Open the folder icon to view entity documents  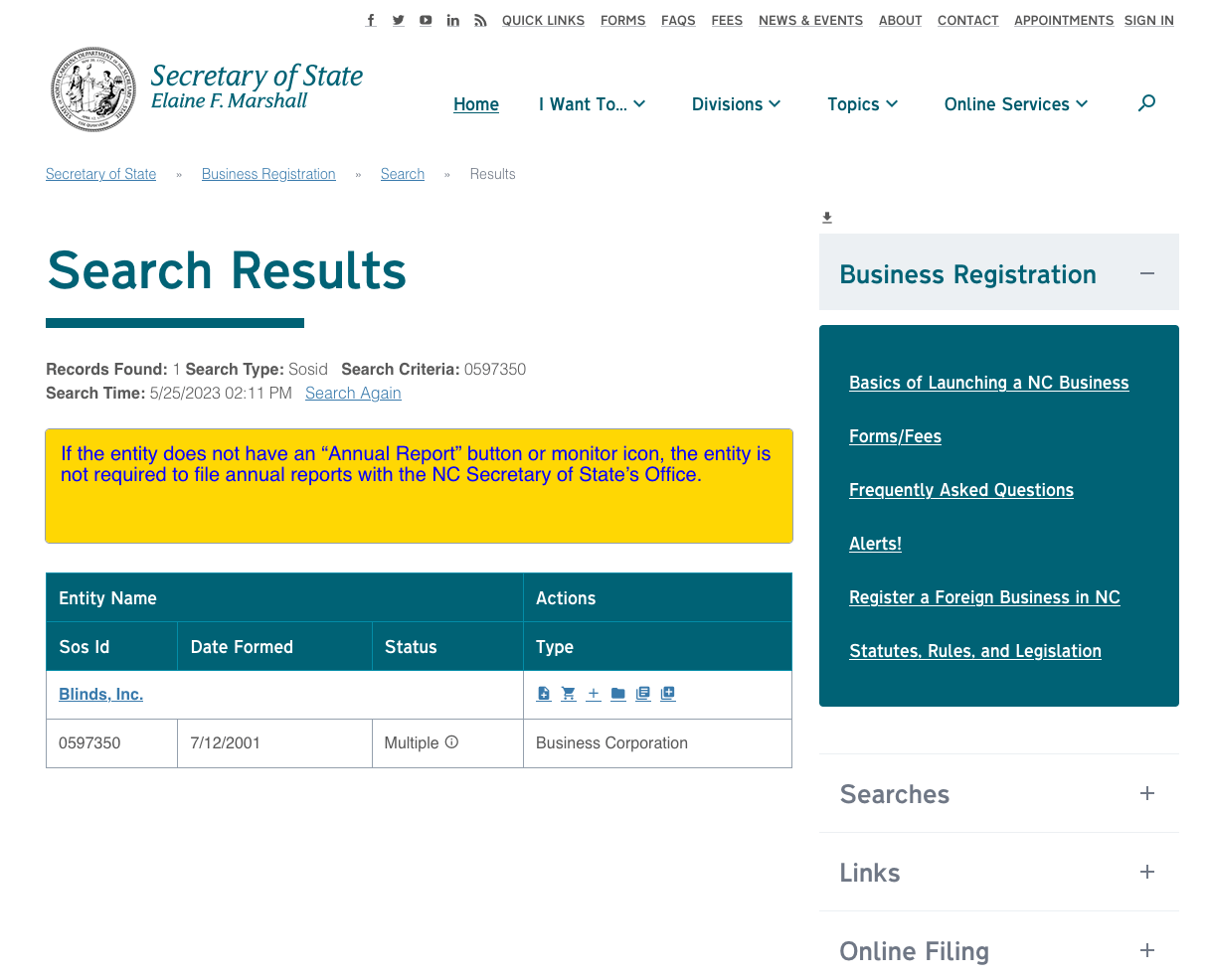(617, 693)
